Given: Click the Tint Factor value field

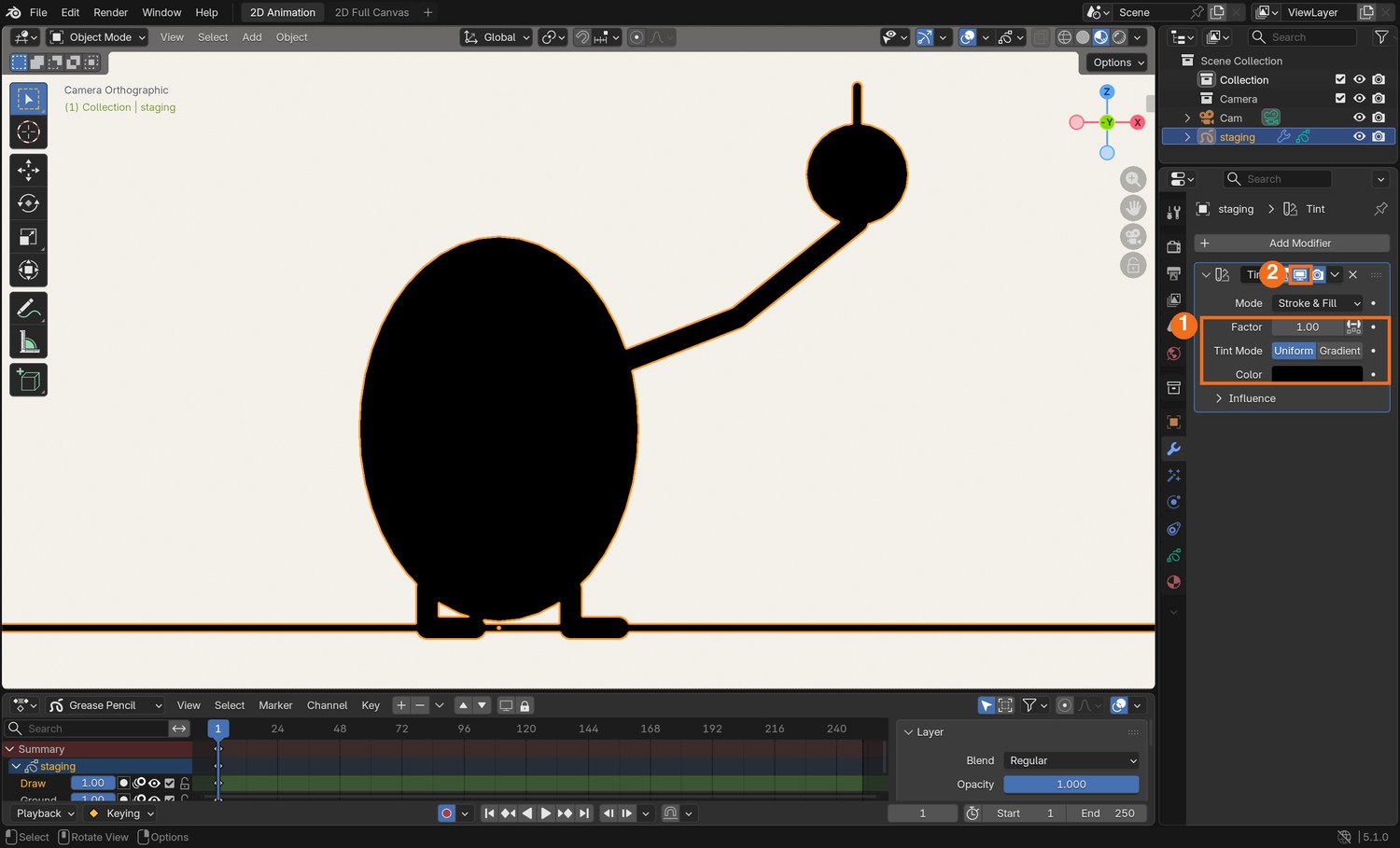Looking at the screenshot, I should [1308, 327].
